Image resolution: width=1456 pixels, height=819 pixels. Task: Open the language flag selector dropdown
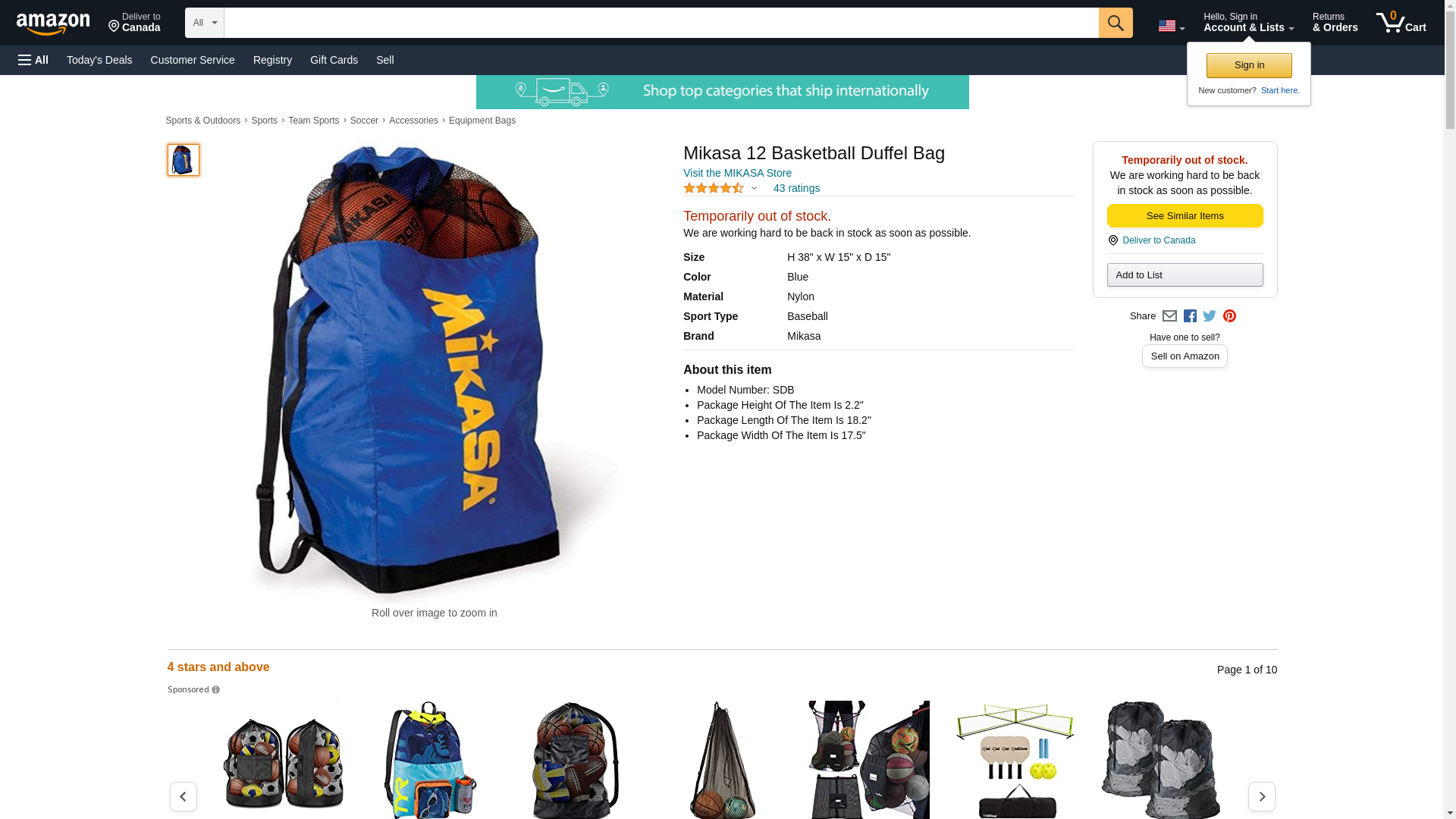(1172, 26)
